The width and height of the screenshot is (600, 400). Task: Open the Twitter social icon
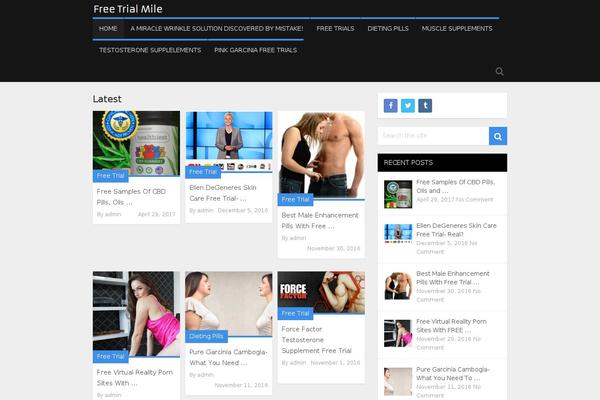click(x=408, y=106)
